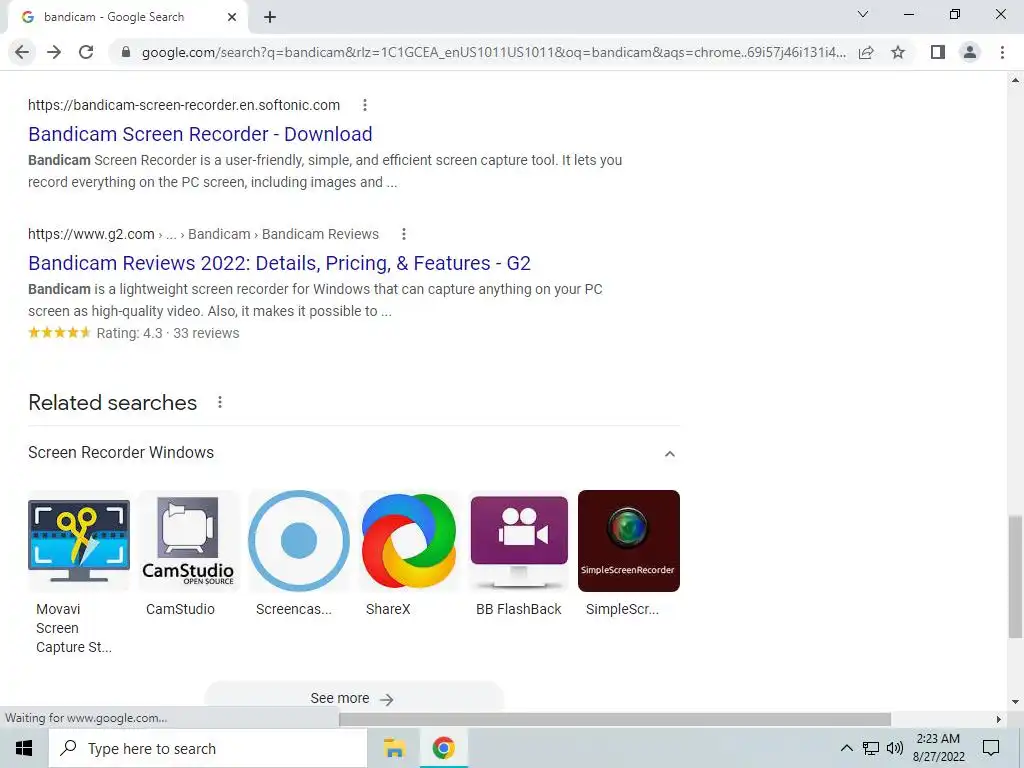Select the SimpleScreenRecorder thumbnail
Screen dimensions: 1024x768
point(629,541)
